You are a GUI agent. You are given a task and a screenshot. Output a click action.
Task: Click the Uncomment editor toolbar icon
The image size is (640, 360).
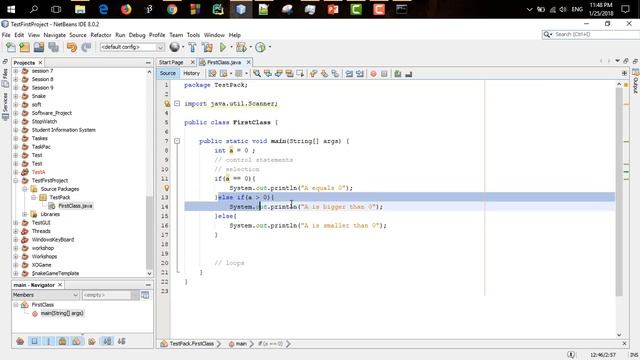[x=409, y=73]
